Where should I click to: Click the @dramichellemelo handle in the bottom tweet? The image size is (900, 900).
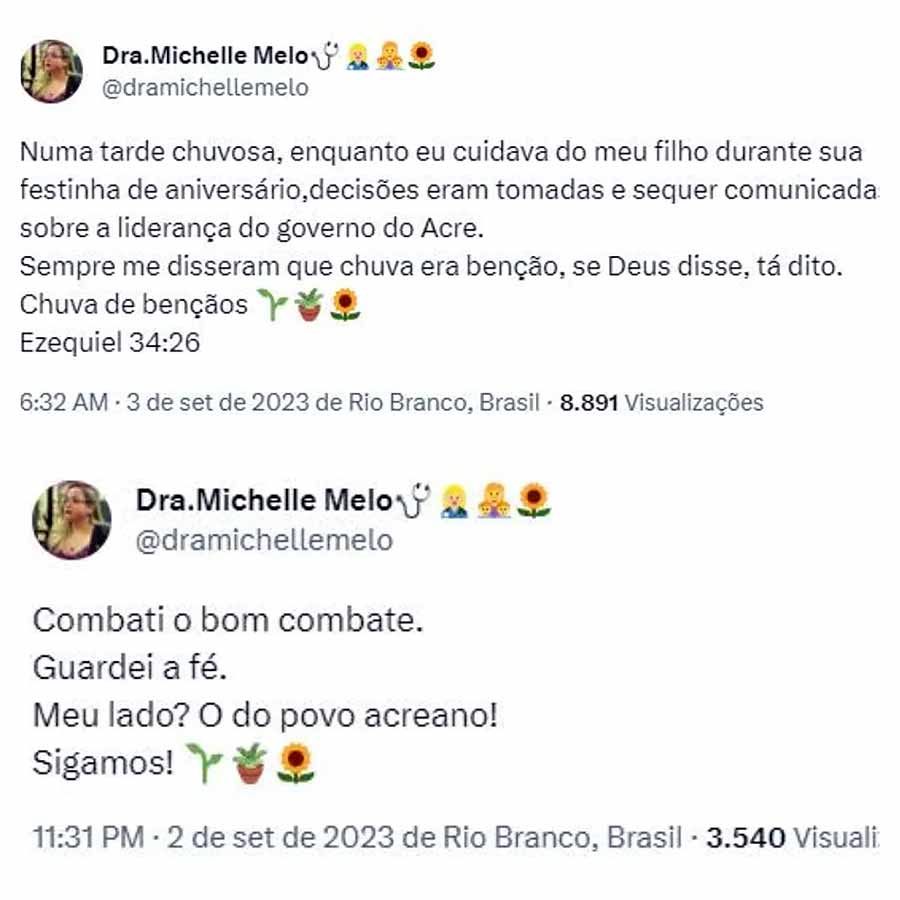pos(264,541)
